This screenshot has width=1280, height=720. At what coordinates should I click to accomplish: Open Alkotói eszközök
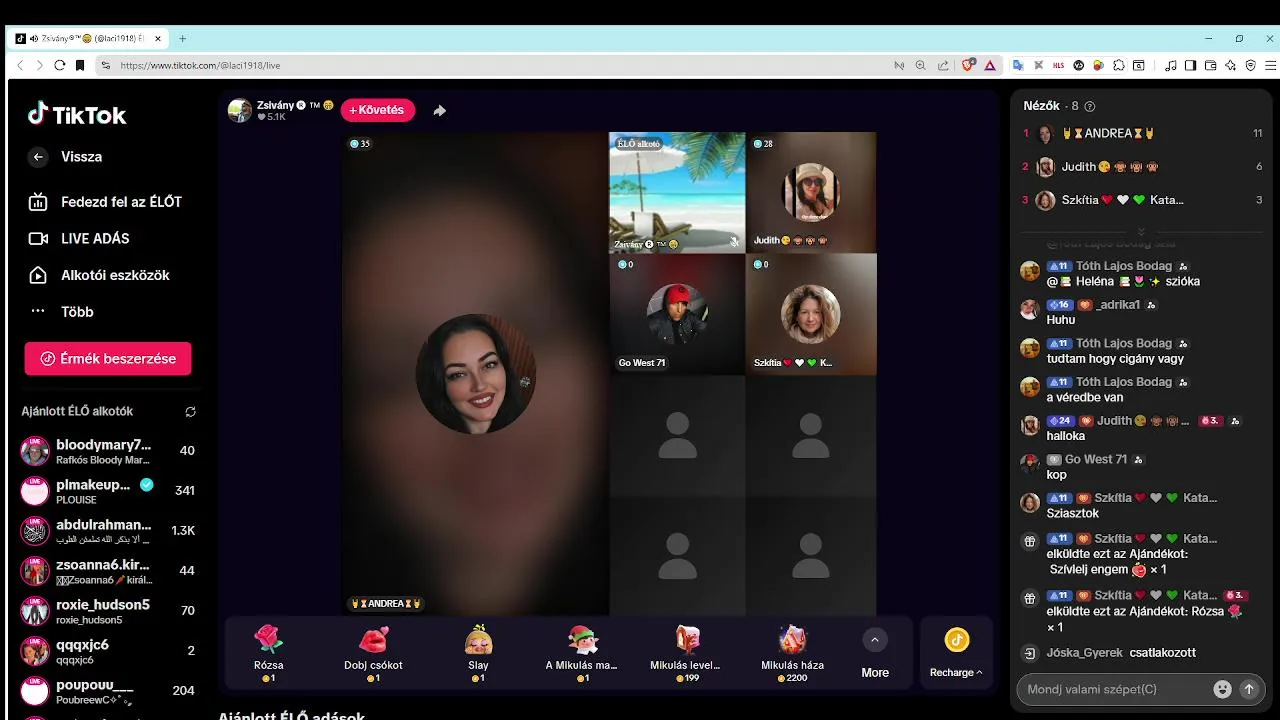(98, 275)
